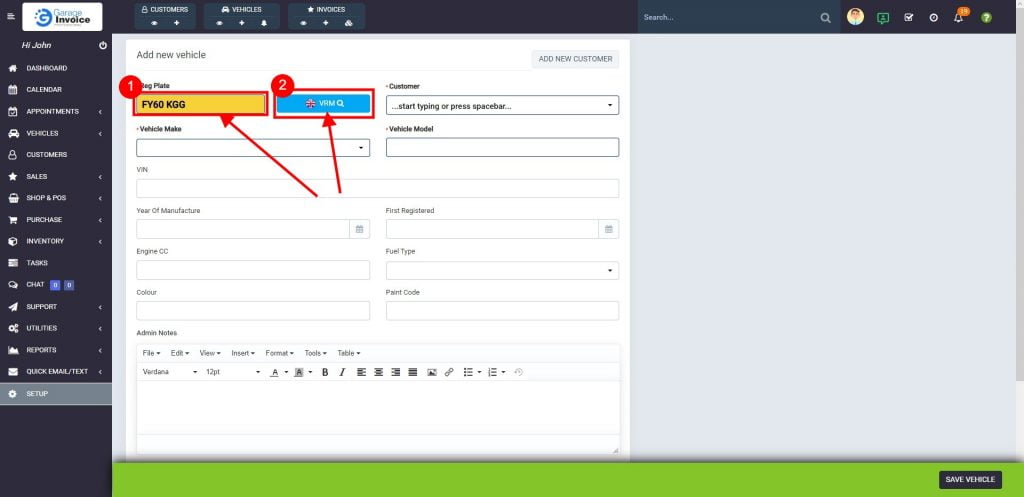Click the insert link icon in editor
The image size is (1024, 497).
point(449,372)
